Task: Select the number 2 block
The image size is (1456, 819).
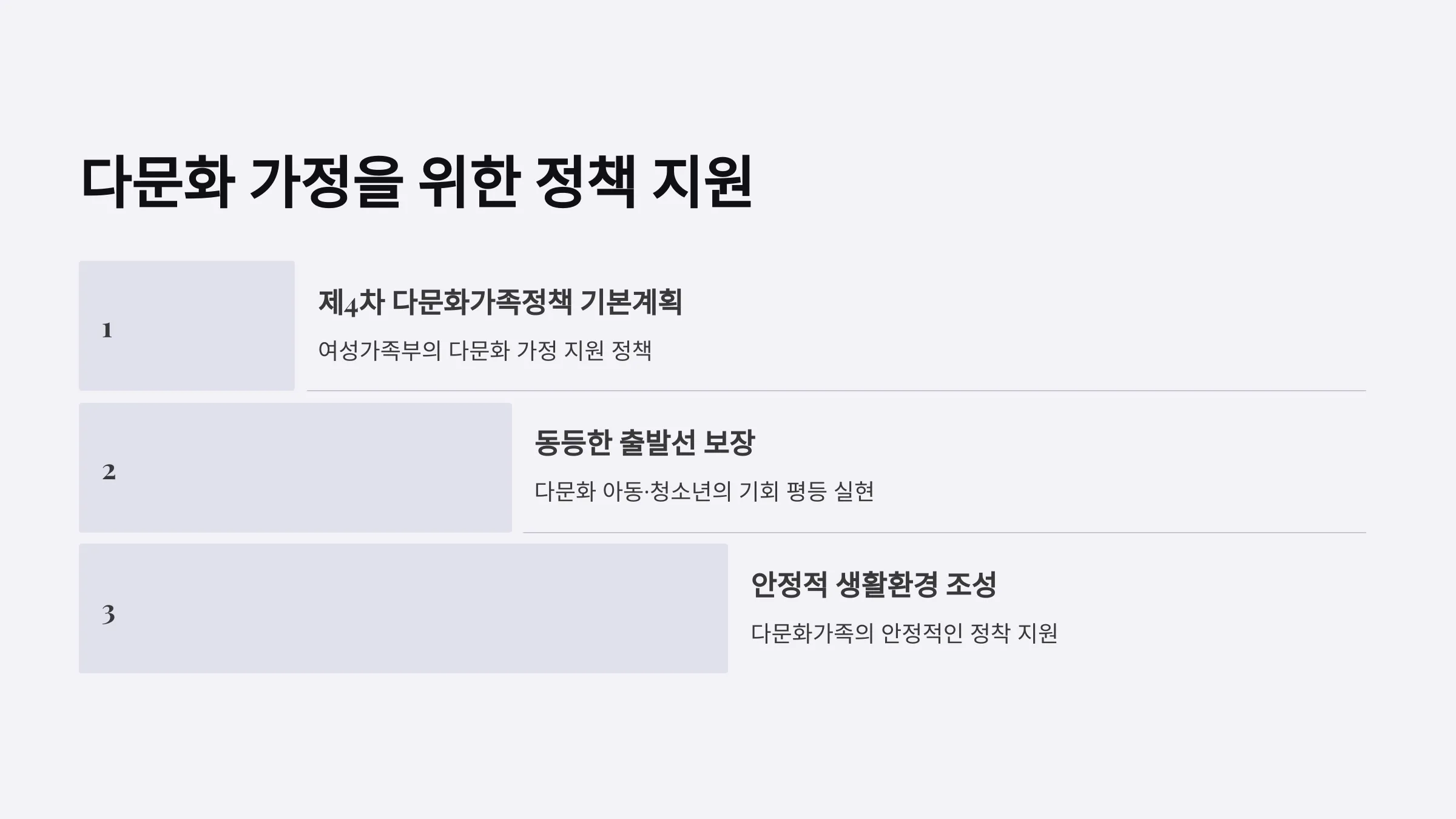Action: 295,468
